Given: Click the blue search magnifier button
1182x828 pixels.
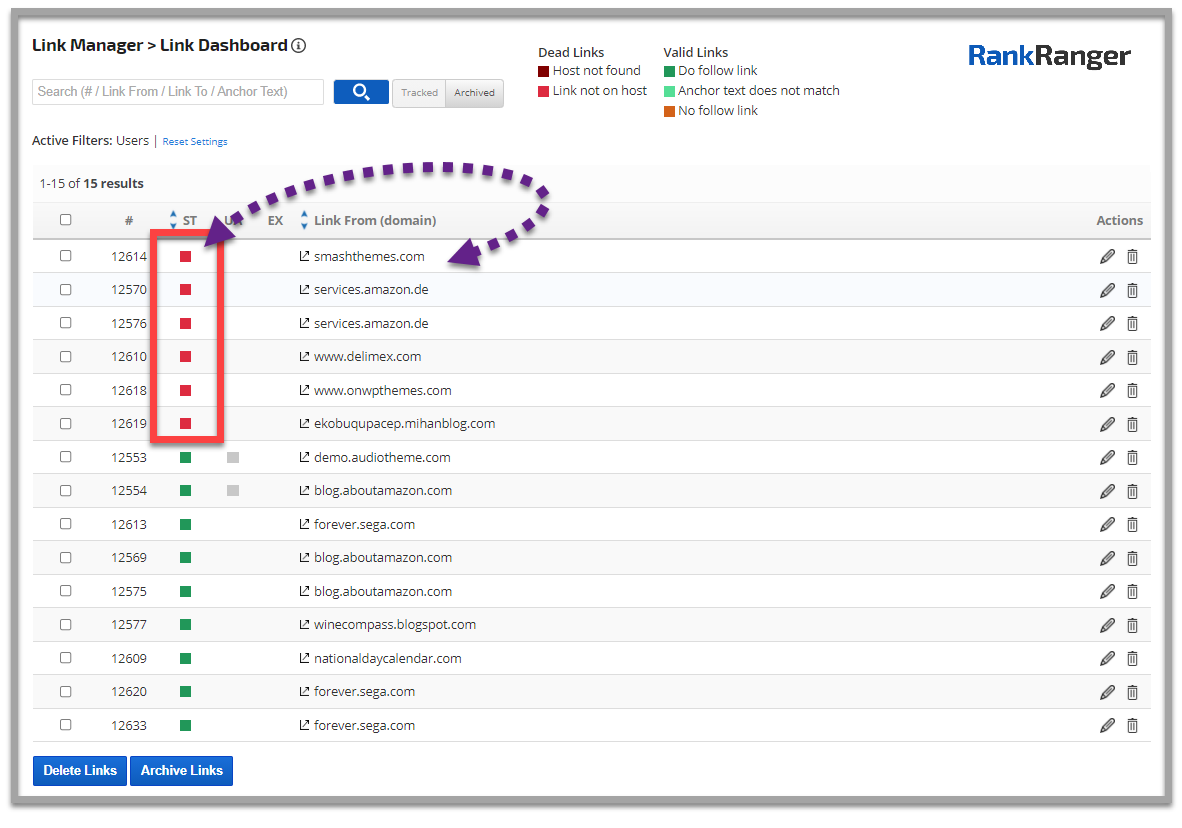Looking at the screenshot, I should 361,92.
